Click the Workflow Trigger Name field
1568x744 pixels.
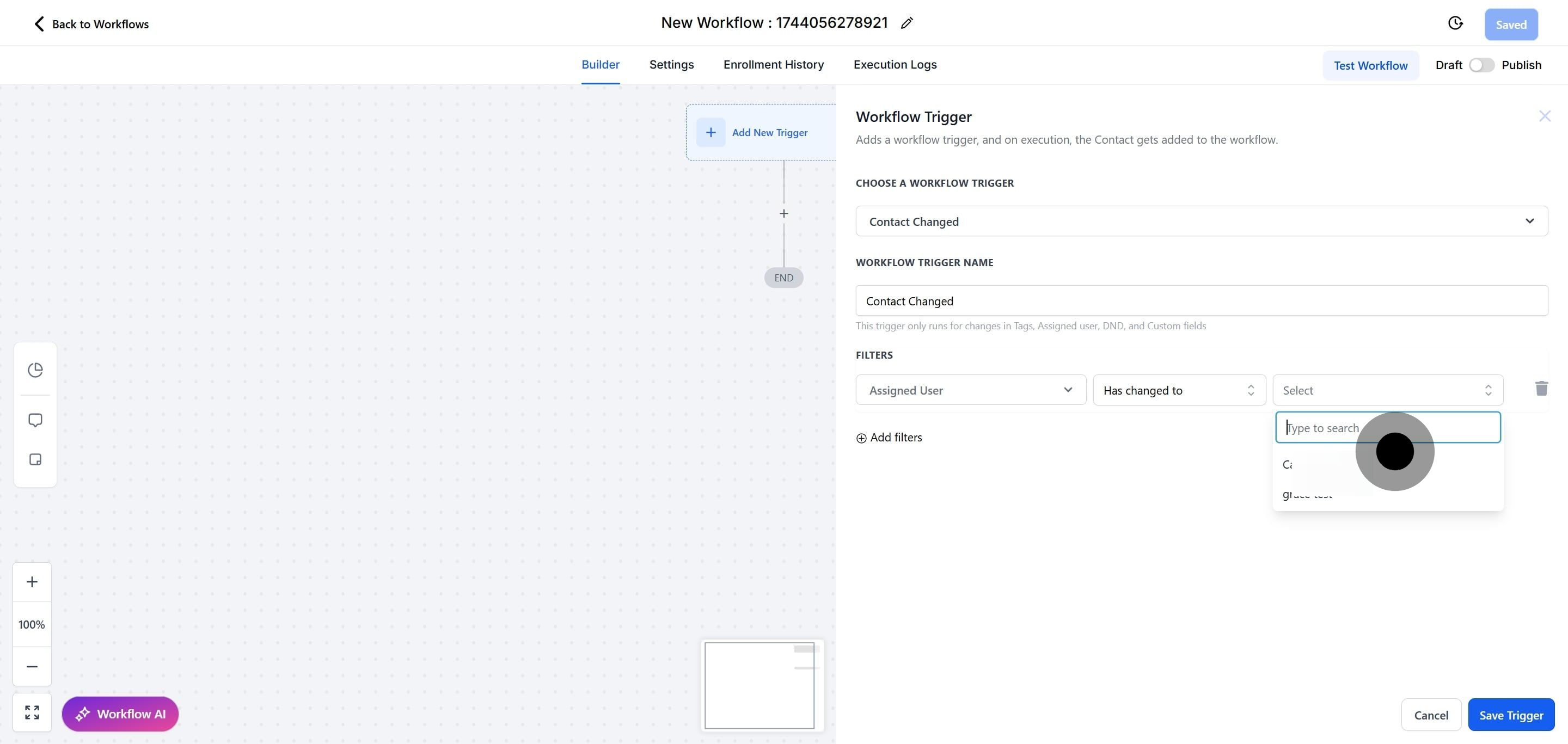coord(1201,300)
